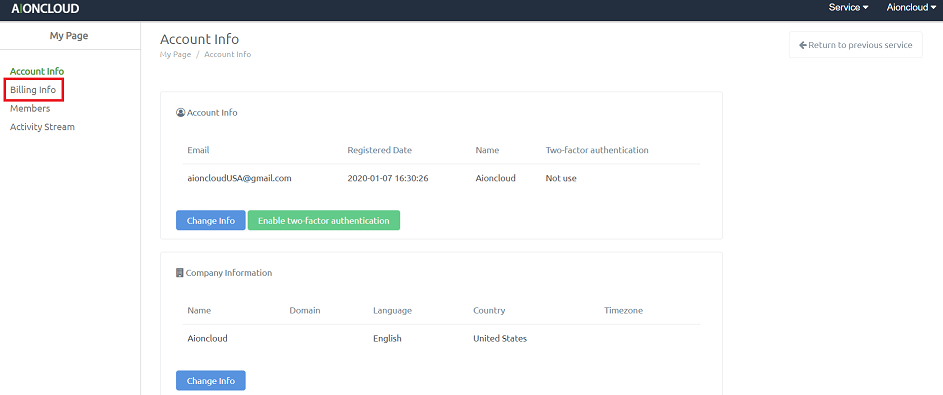The height and width of the screenshot is (395, 943).
Task: Click the AIONCLOUD logo
Action: [x=45, y=8]
